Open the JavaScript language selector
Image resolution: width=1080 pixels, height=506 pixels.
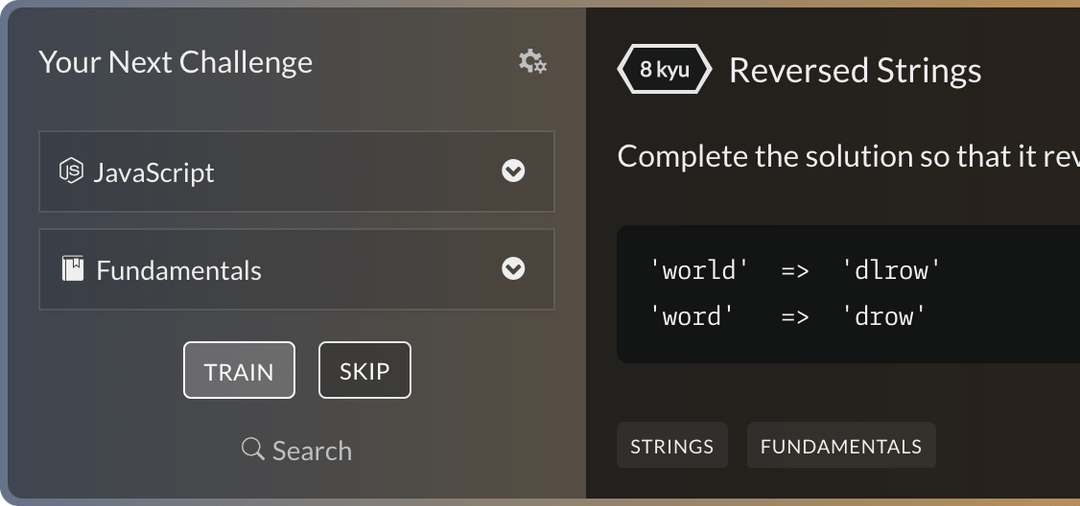pyautogui.click(x=296, y=172)
